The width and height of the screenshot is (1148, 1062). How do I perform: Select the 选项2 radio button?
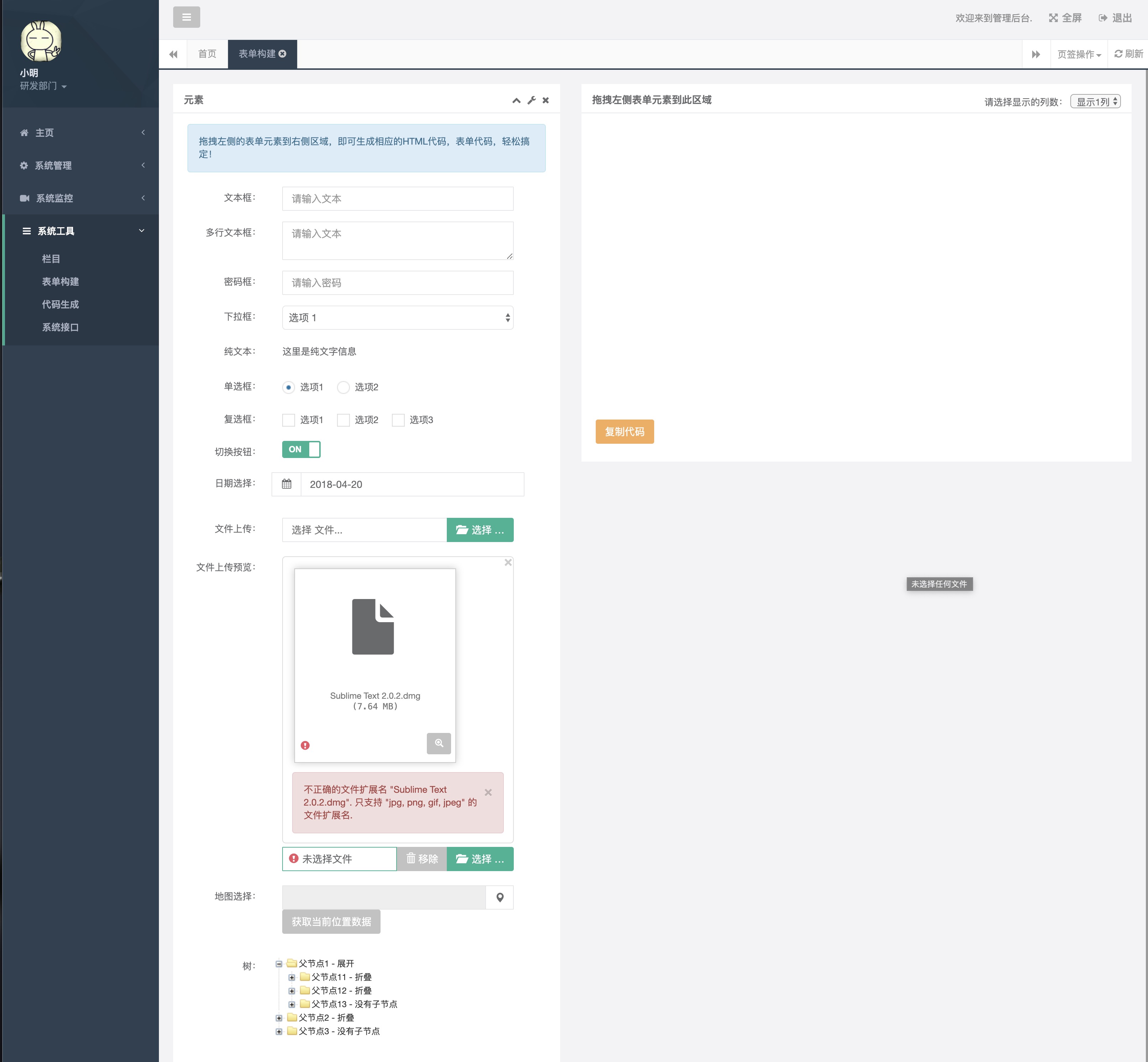pos(343,387)
